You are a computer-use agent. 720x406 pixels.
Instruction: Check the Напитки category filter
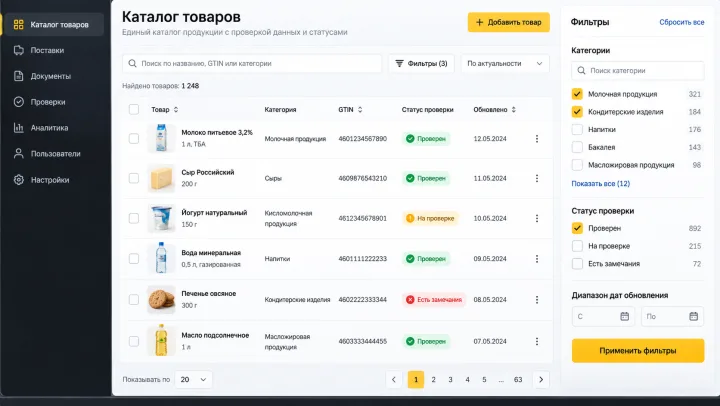[x=577, y=130]
